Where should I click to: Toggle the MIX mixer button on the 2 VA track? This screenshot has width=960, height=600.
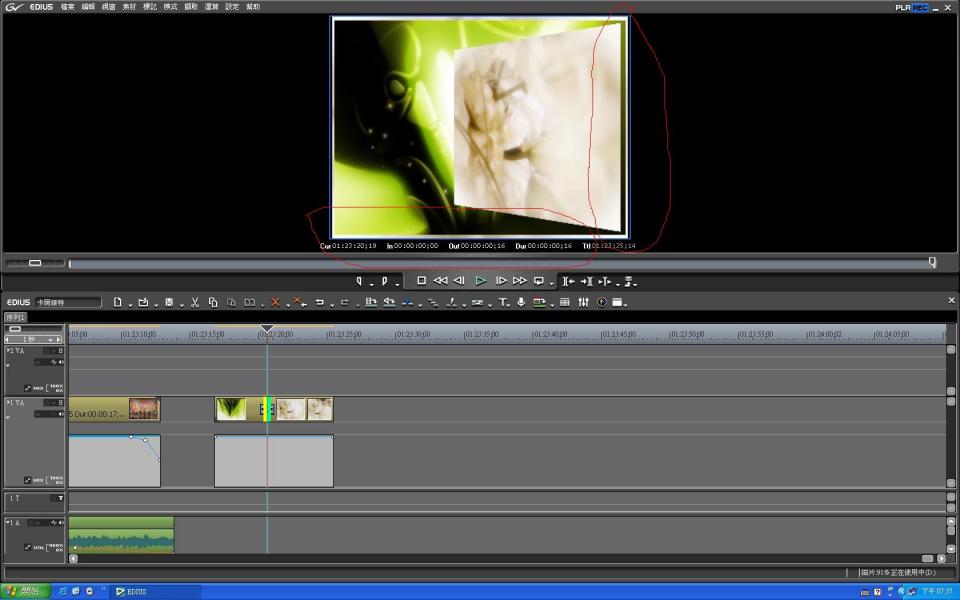click(36, 388)
